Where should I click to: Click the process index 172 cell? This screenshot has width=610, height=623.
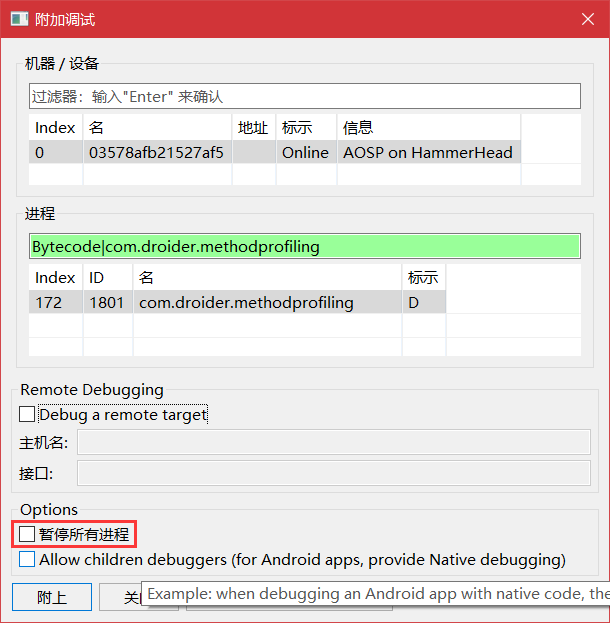click(55, 302)
